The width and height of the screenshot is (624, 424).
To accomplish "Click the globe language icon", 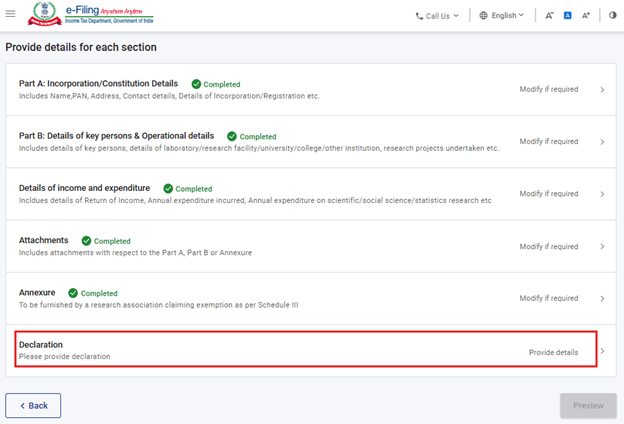I will (484, 16).
